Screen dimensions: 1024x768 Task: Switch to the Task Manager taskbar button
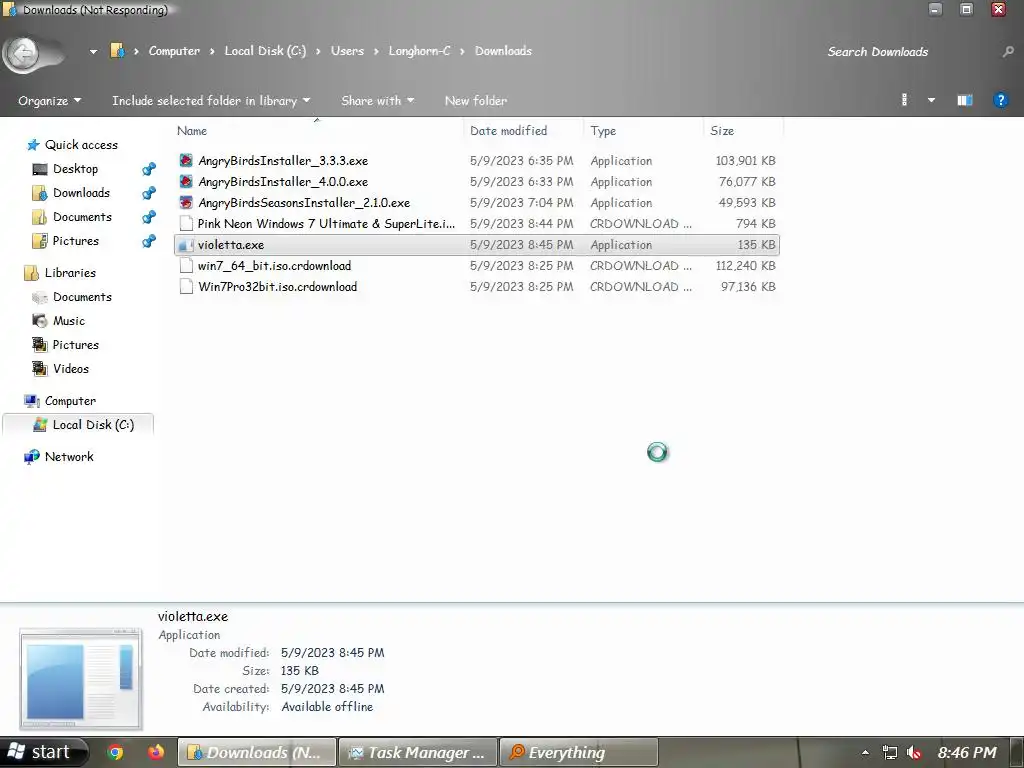[x=417, y=752]
